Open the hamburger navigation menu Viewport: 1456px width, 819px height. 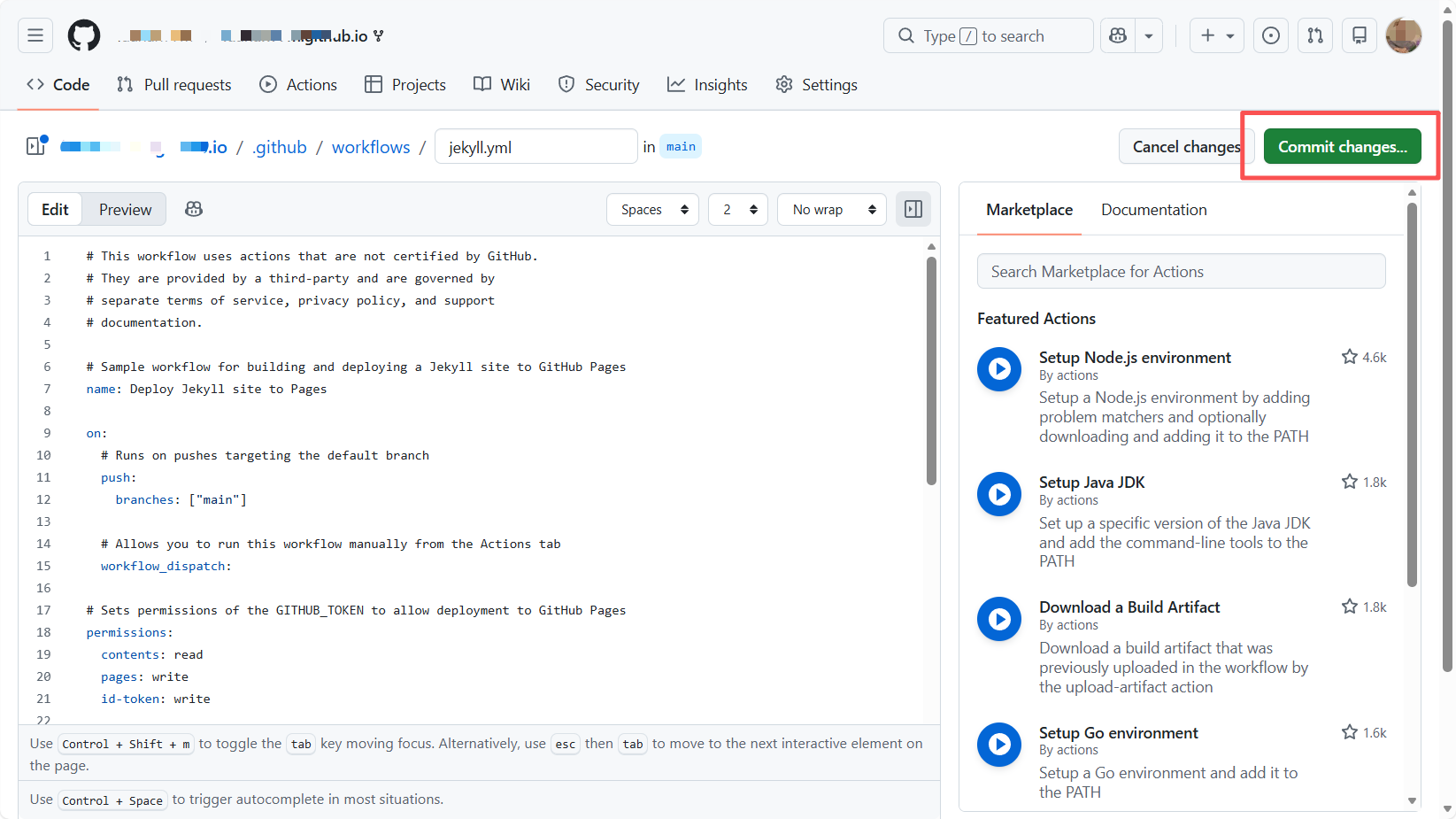[35, 35]
